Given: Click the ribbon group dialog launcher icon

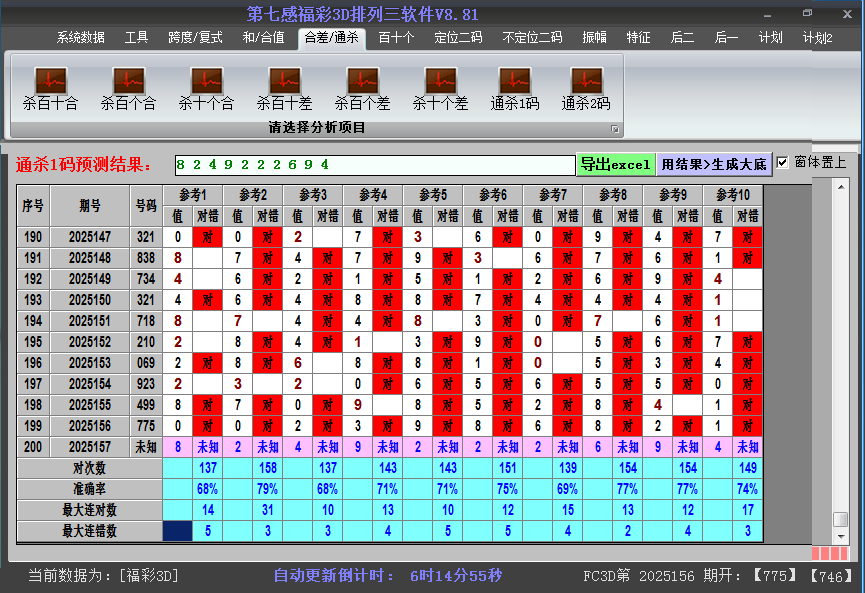Looking at the screenshot, I should click(615, 129).
